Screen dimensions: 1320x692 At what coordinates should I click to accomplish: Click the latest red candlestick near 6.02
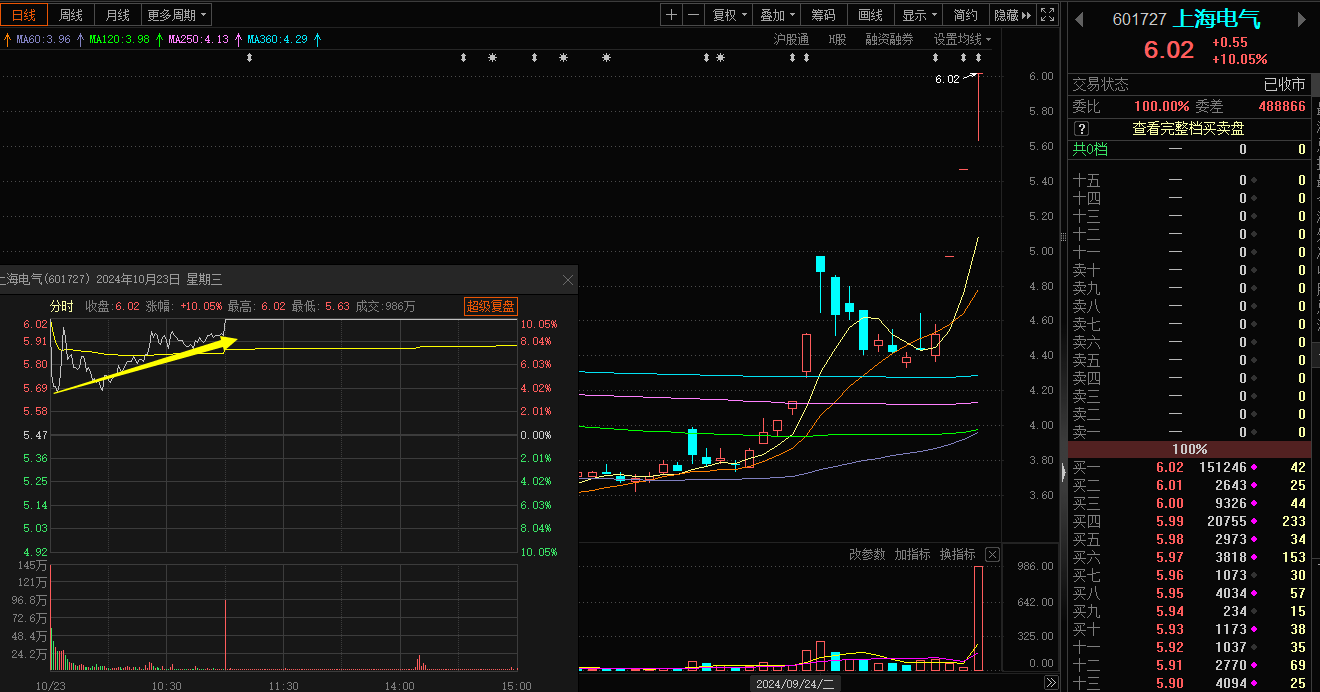978,107
